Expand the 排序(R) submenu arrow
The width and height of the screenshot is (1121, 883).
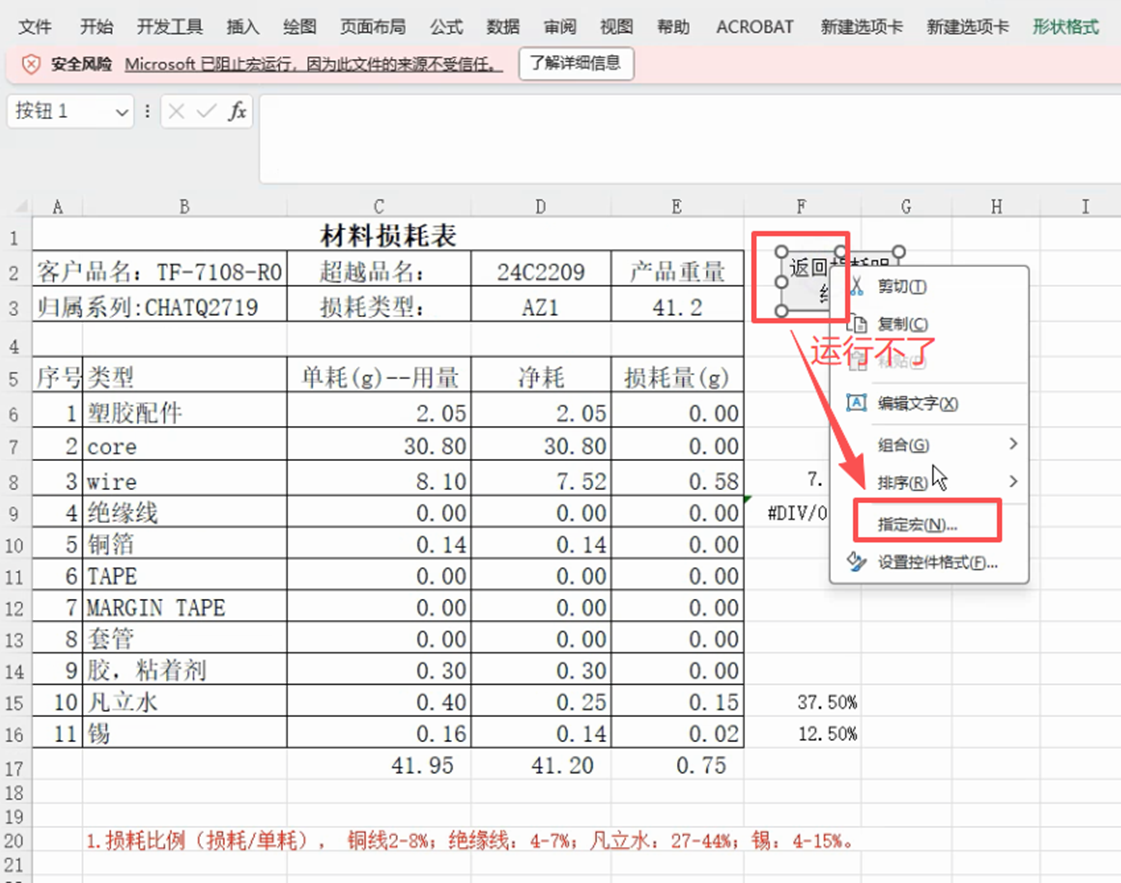point(1012,481)
